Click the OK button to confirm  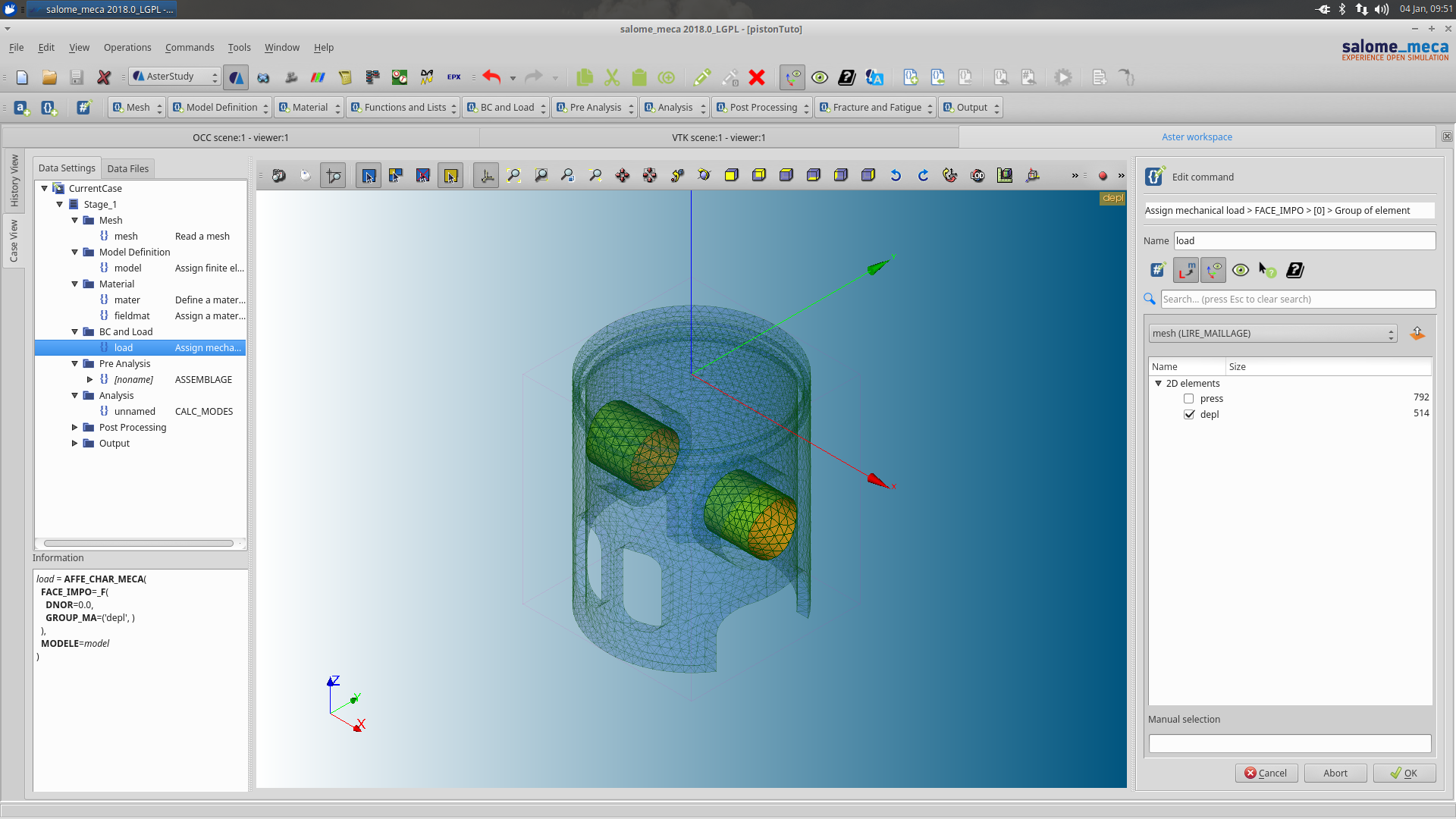click(1404, 773)
